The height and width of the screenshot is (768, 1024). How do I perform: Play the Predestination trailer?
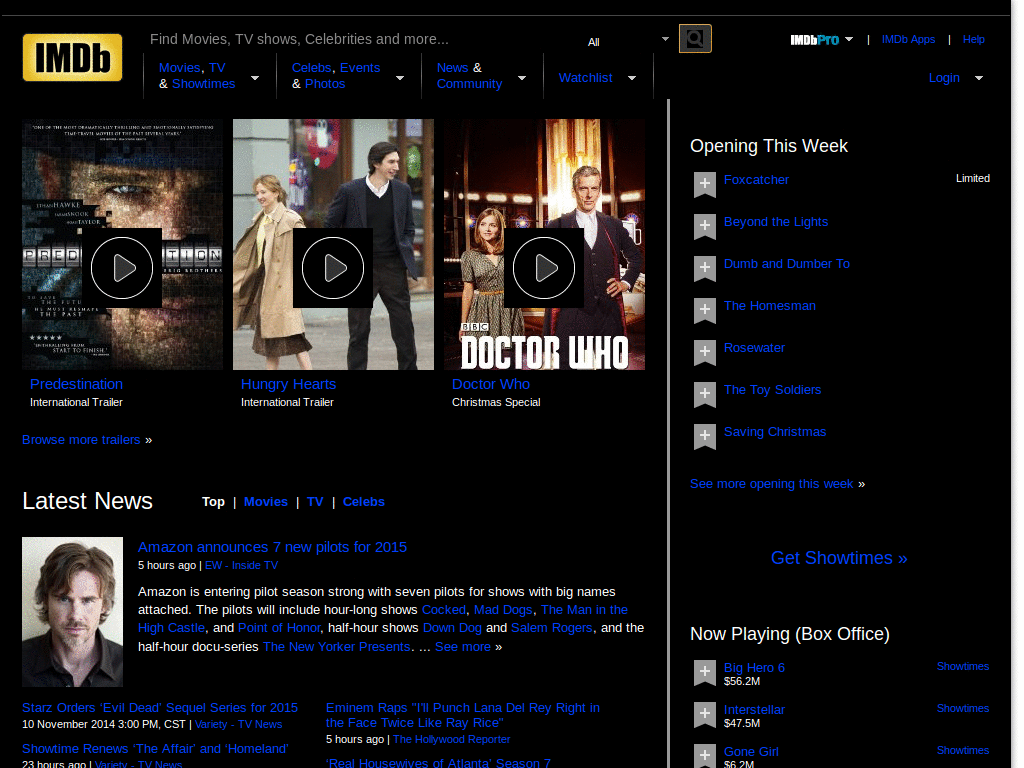tap(122, 268)
